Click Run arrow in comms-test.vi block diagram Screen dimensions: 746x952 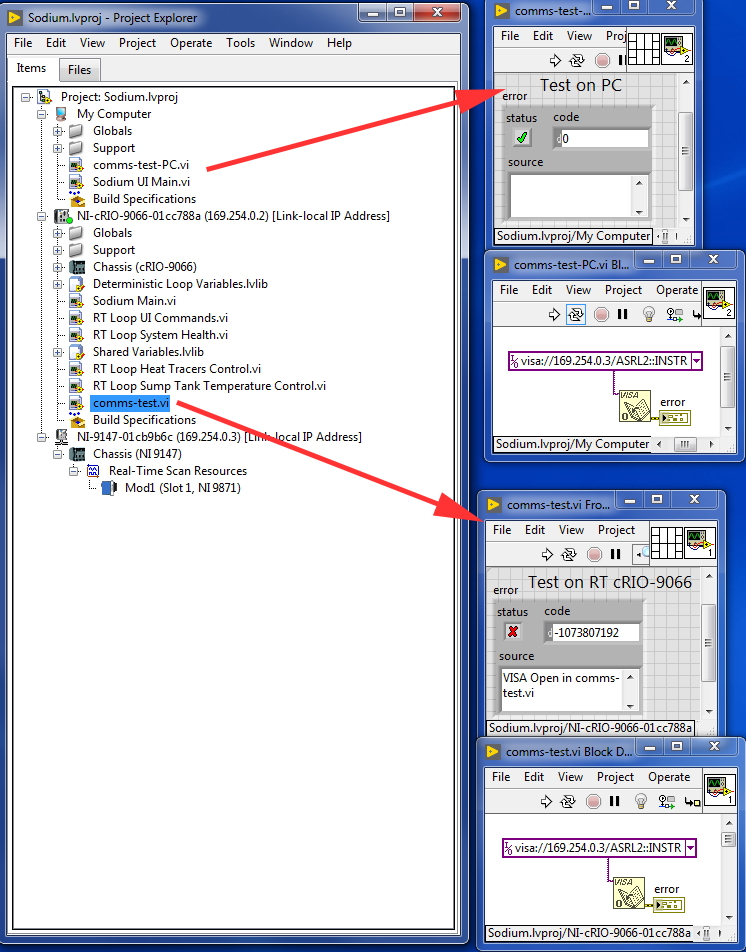pos(546,801)
